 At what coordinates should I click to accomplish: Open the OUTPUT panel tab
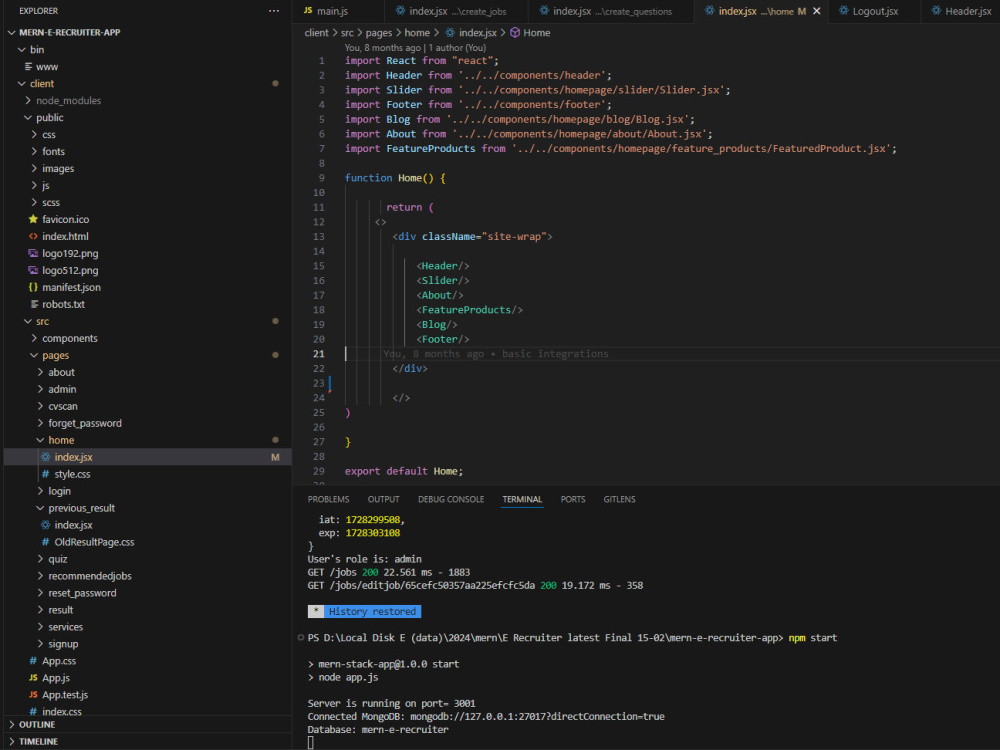point(383,499)
